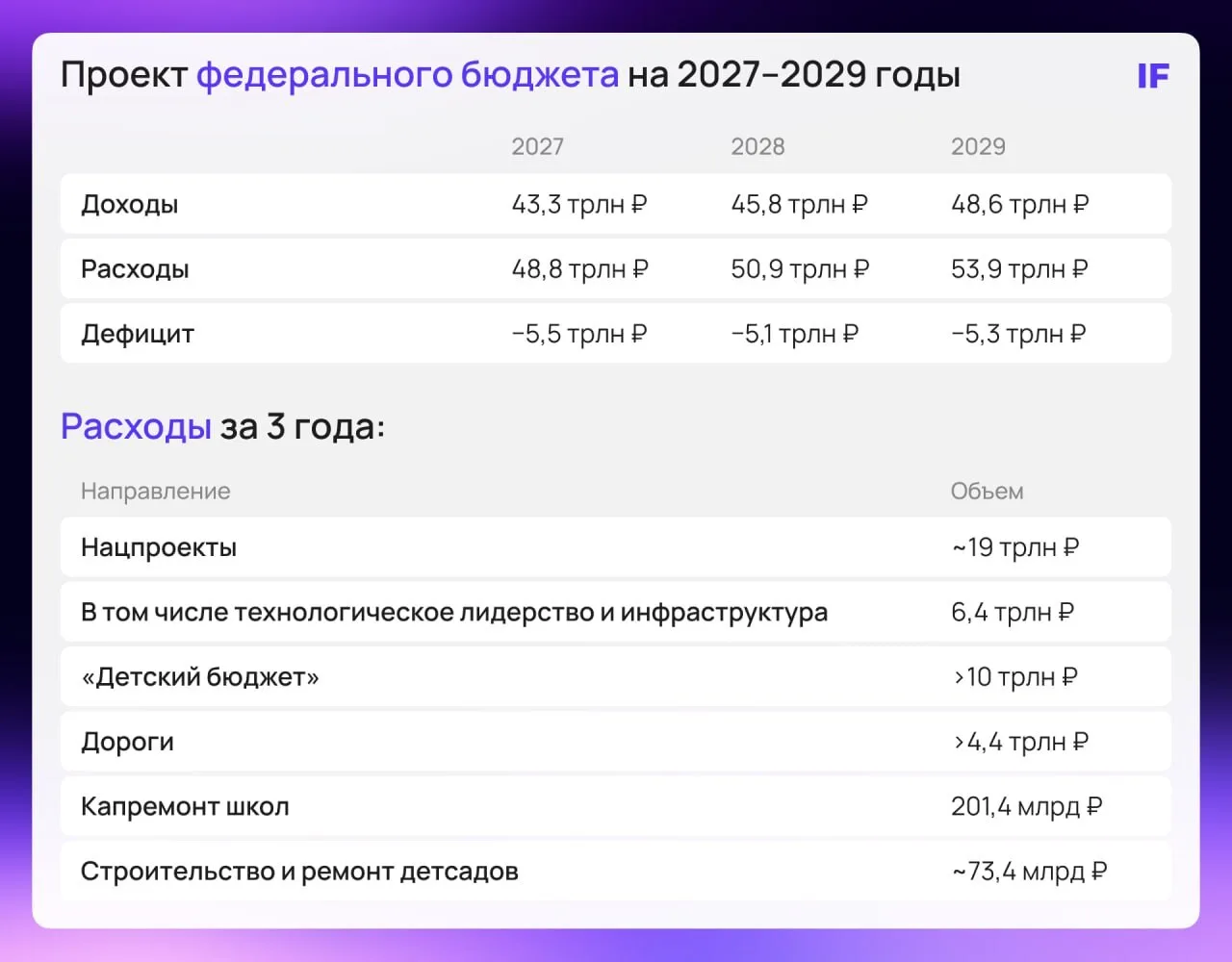The image size is (1232, 962).
Task: Select the 2027 column header
Action: coord(537,146)
